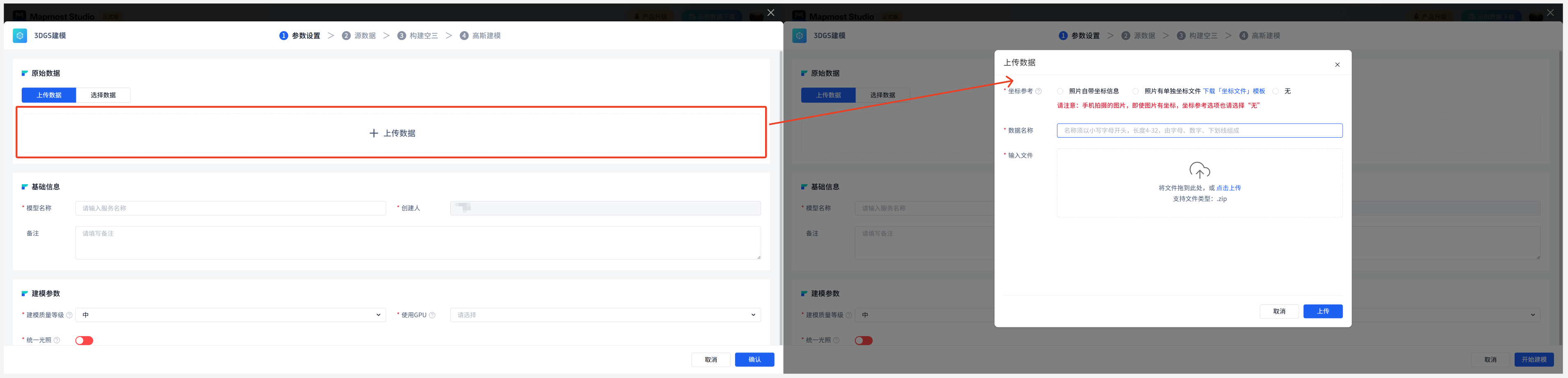Image resolution: width=1568 pixels, height=378 pixels.
Task: Select the 照片自带坐标信息 radio option
Action: click(1060, 92)
